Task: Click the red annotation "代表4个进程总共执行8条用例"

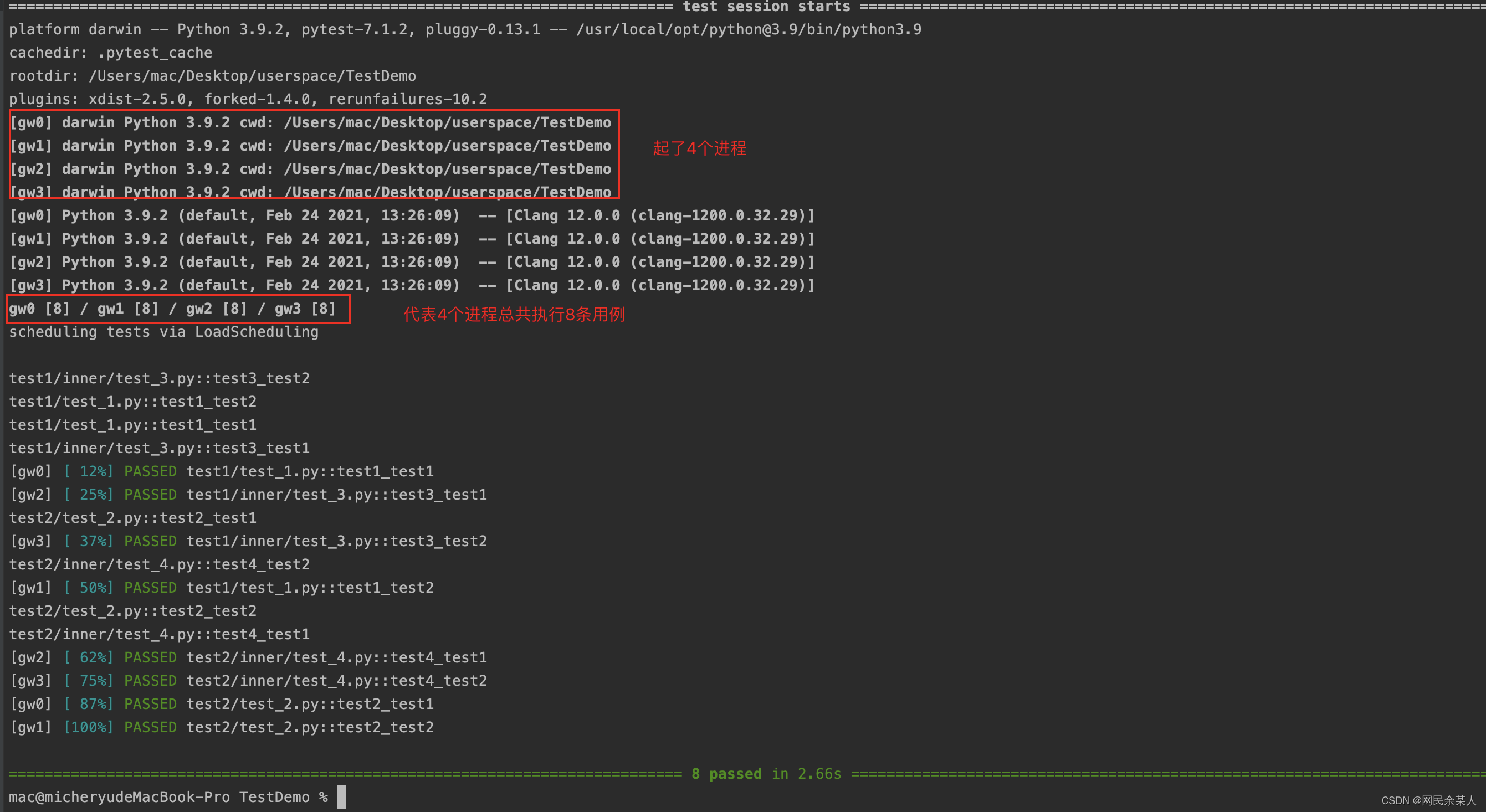Action: click(514, 314)
